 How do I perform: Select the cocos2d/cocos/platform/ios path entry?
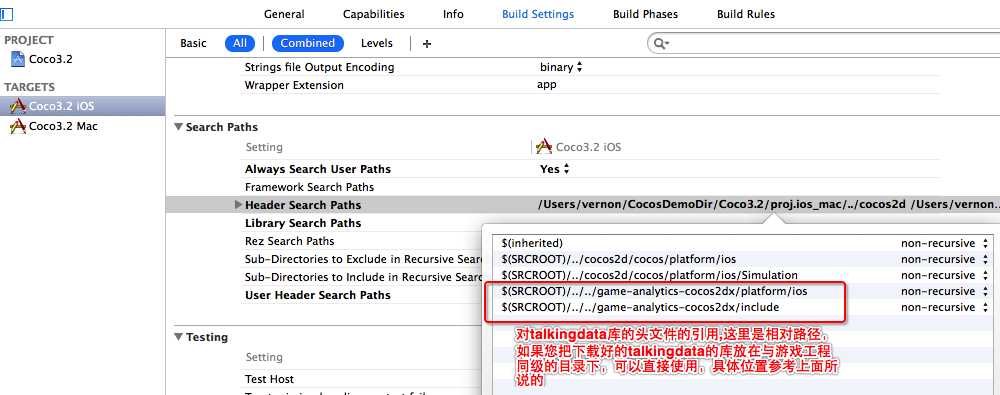(618, 259)
